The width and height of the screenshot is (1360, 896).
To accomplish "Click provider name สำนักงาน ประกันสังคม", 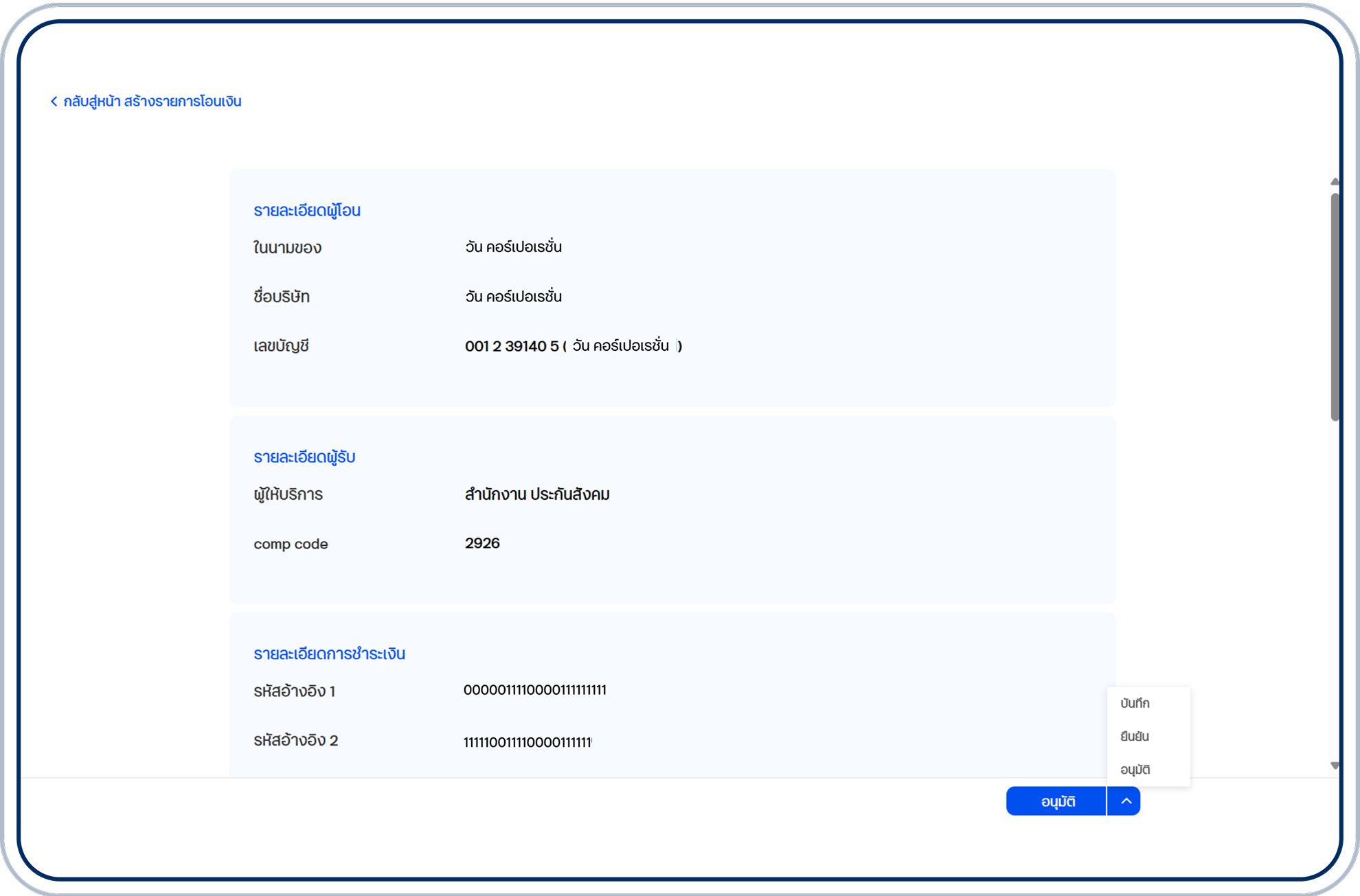I will coord(537,494).
